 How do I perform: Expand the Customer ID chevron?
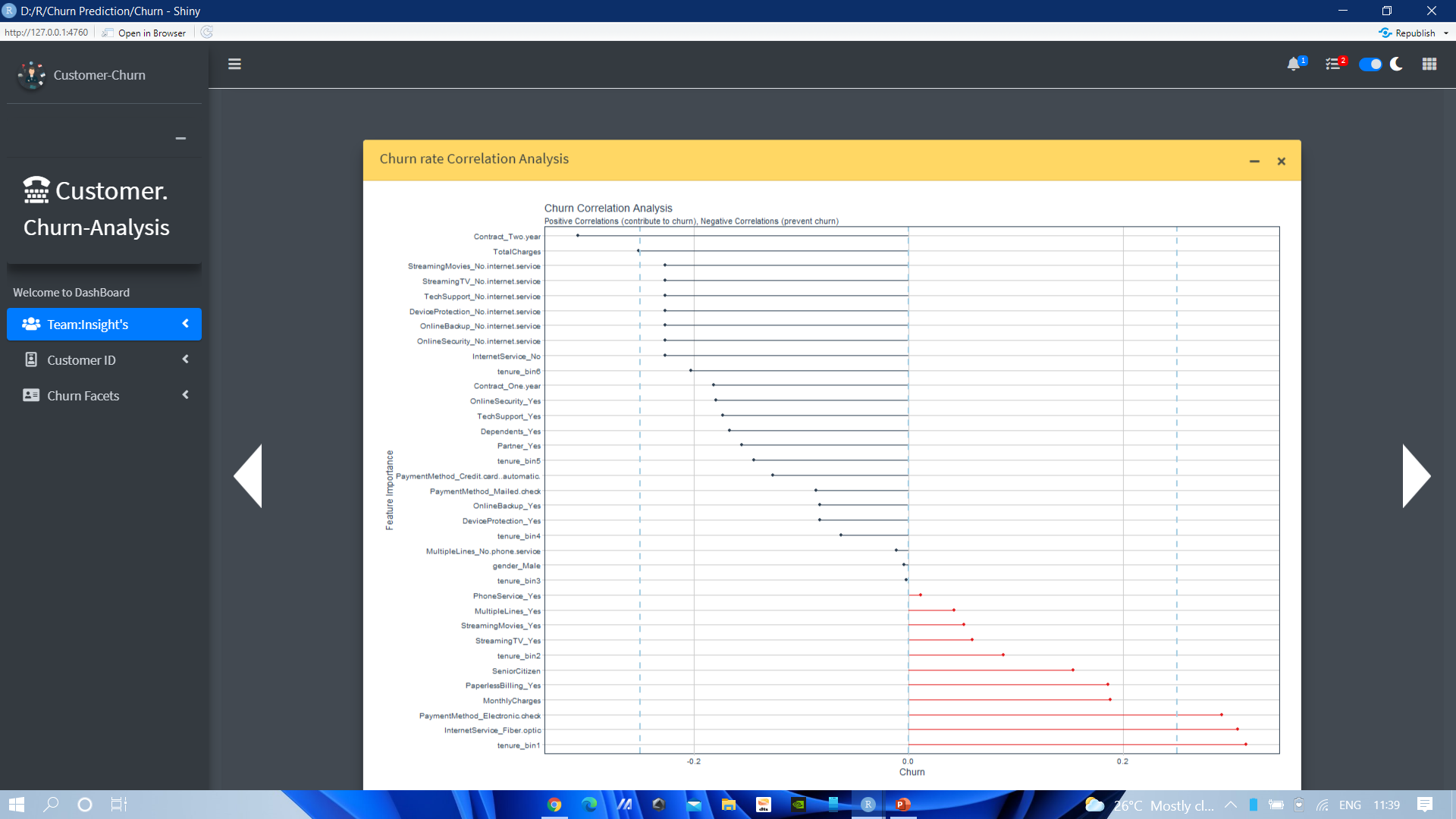tap(185, 359)
